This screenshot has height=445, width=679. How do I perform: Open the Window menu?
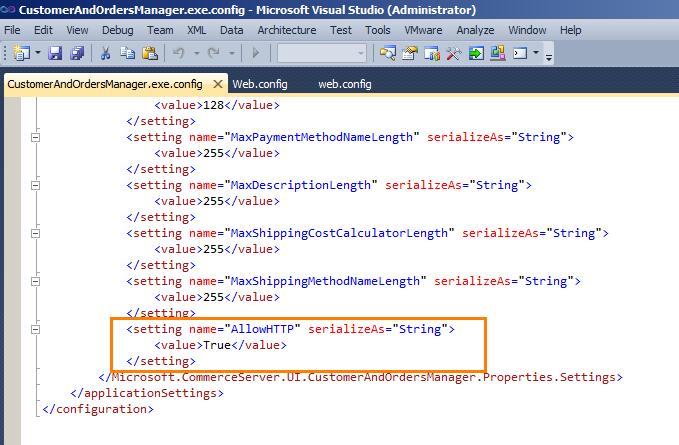527,30
